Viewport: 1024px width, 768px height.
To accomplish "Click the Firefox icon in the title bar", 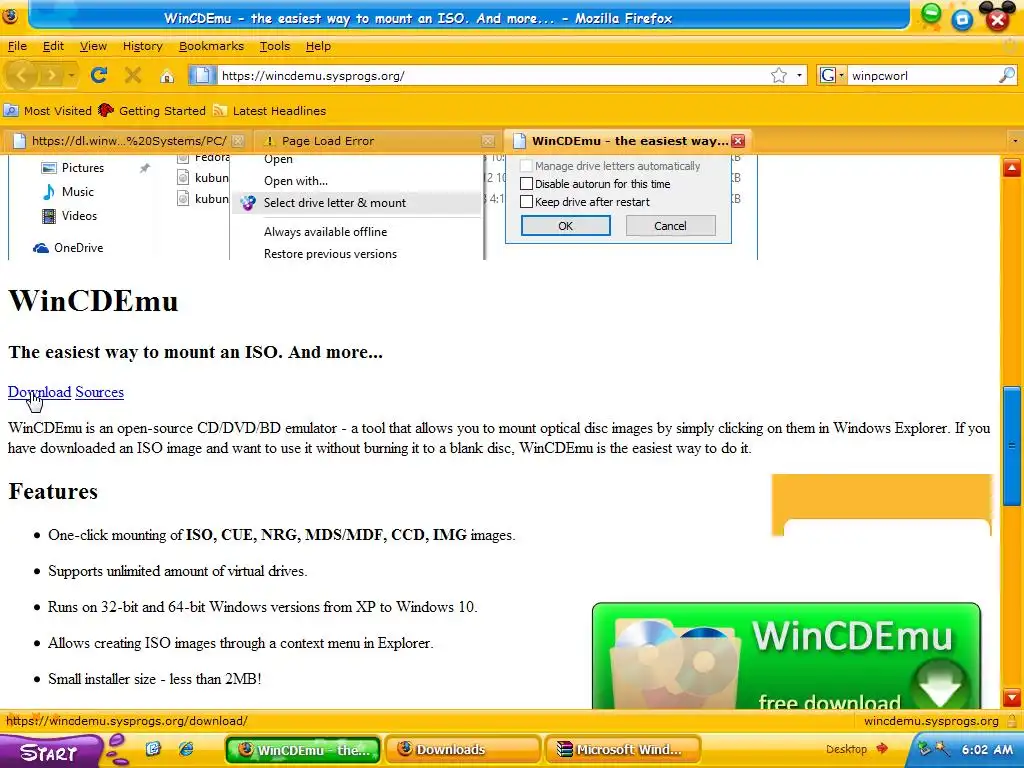I will pyautogui.click(x=9, y=16).
